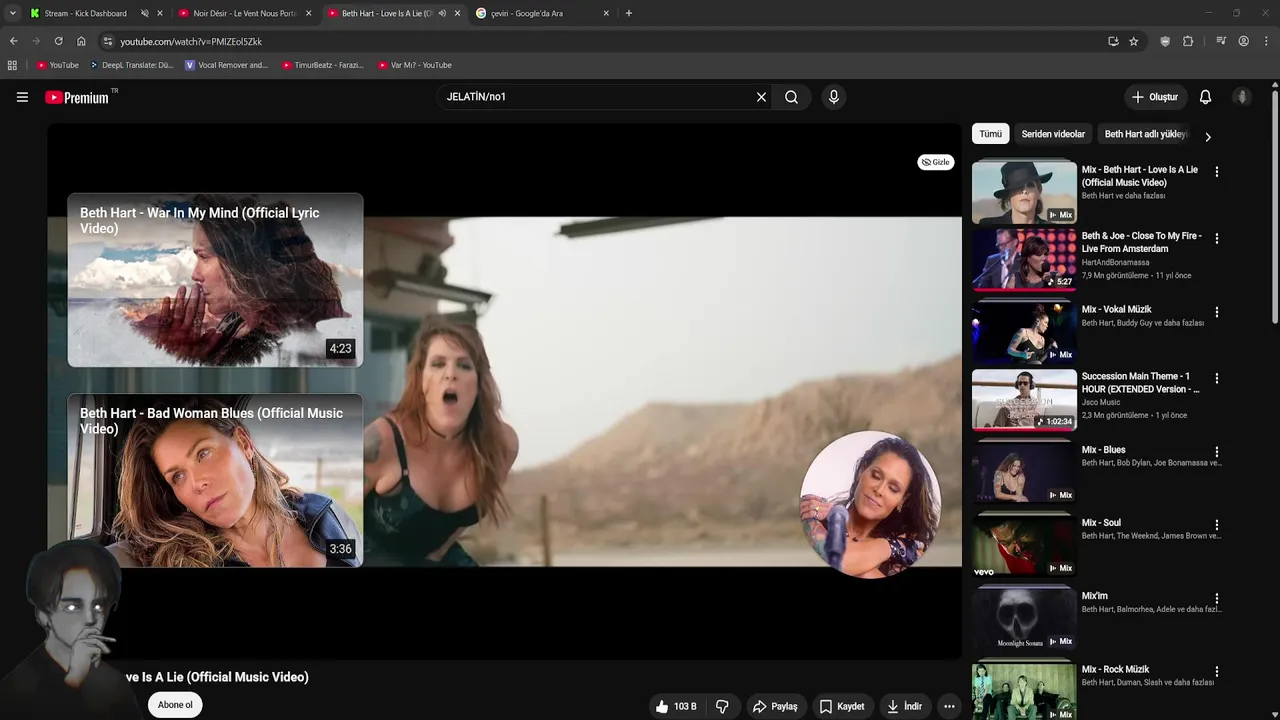
Task: Open a new browser tab
Action: (628, 13)
